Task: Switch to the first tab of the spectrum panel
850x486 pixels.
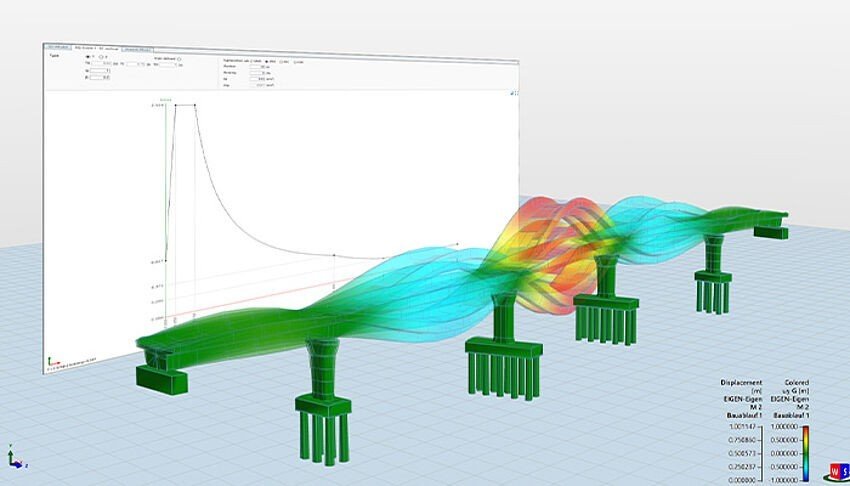Action: (x=58, y=47)
